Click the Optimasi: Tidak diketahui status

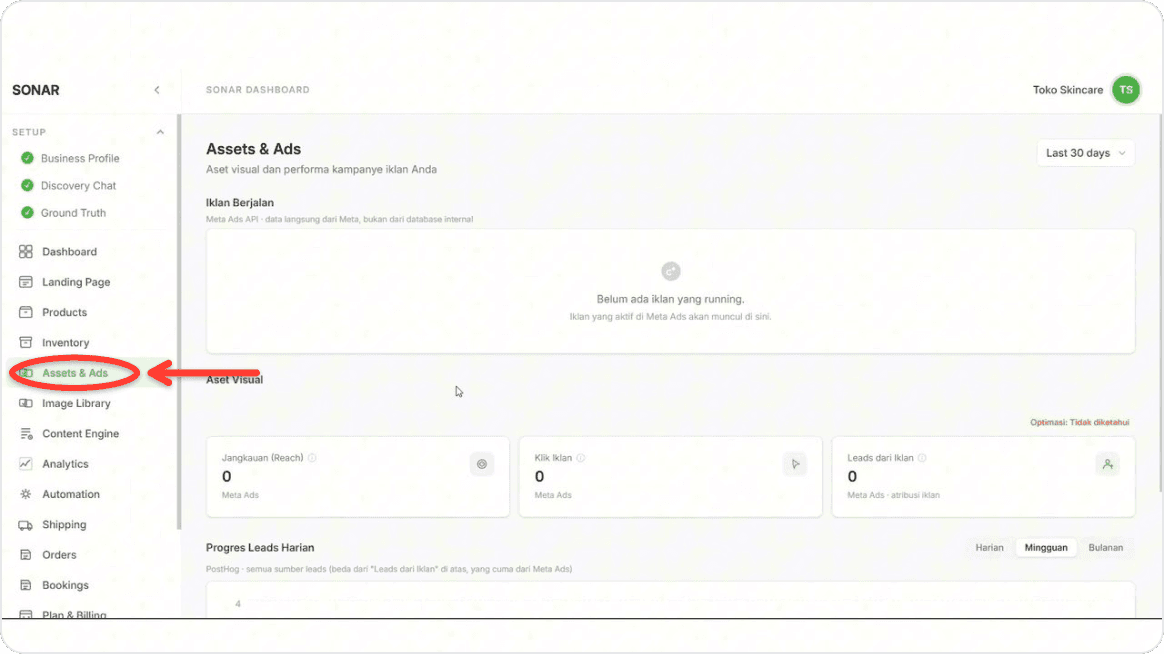(x=1079, y=422)
